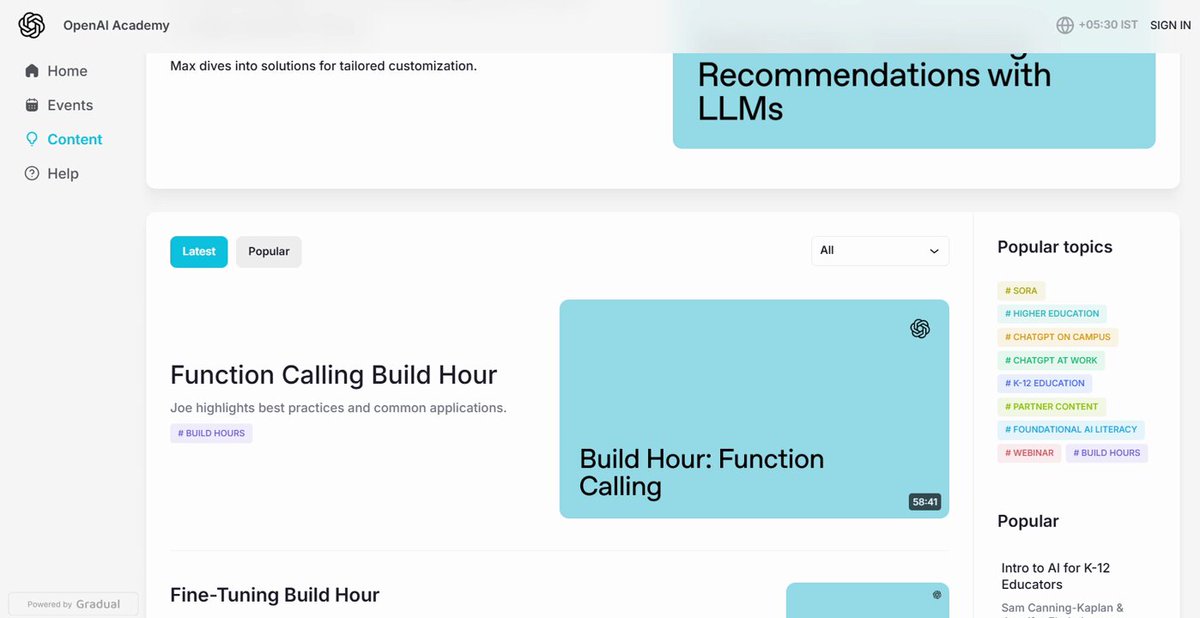Viewport: 1200px width, 618px height.
Task: Open the All filter dropdown
Action: [x=880, y=251]
